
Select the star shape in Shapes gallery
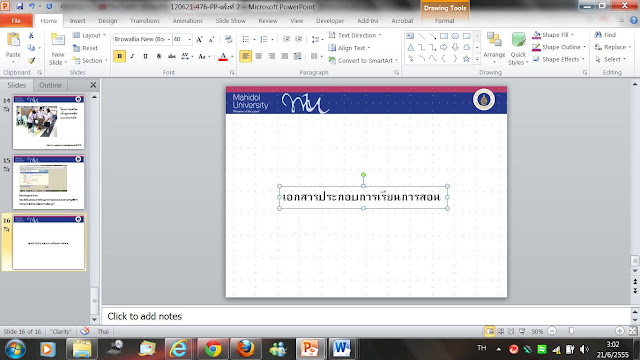click(466, 59)
